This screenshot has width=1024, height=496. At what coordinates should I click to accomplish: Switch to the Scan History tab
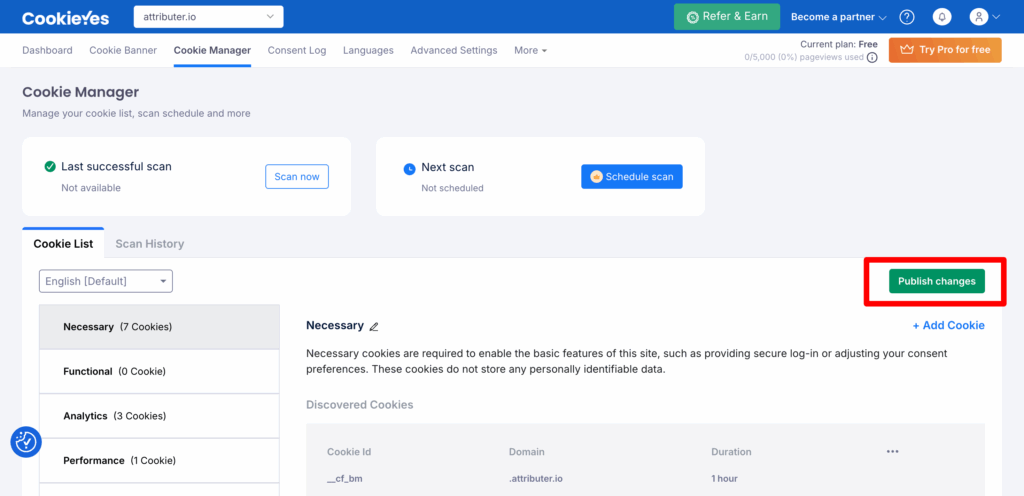pyautogui.click(x=149, y=244)
